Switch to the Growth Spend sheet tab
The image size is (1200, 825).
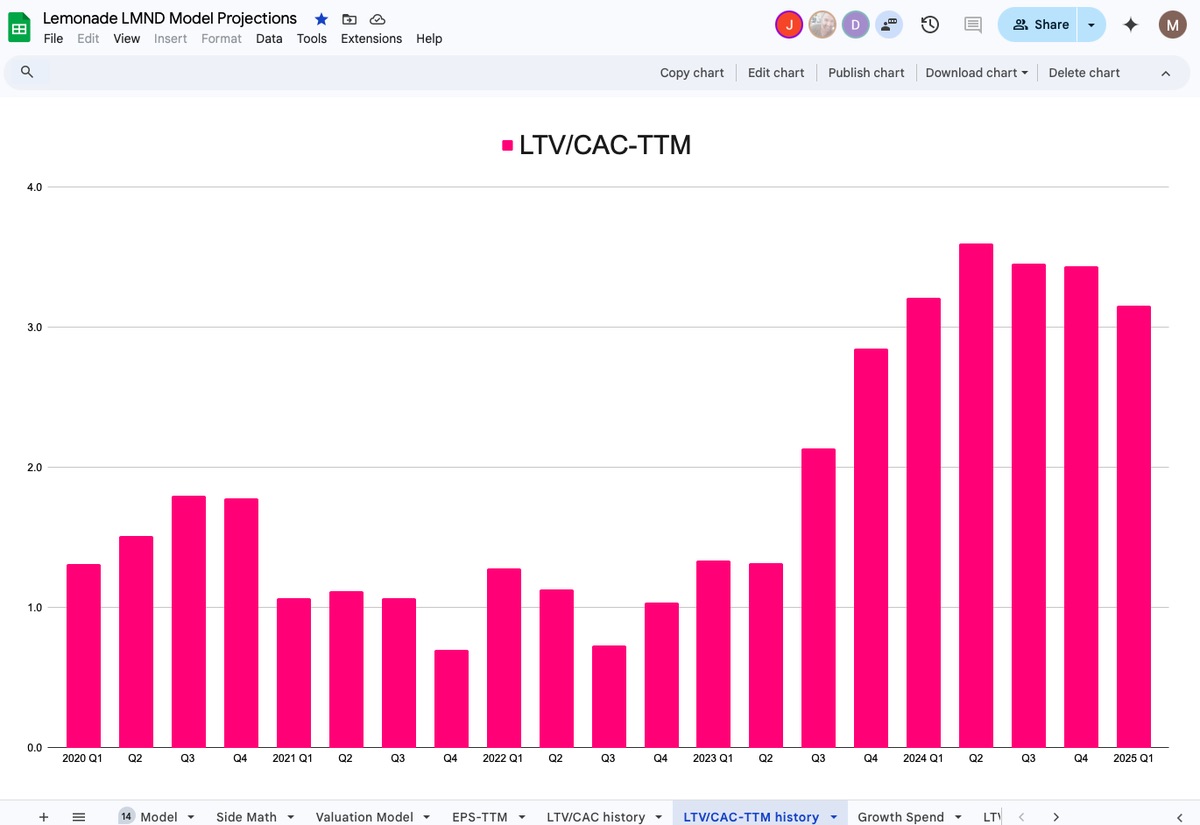(900, 817)
